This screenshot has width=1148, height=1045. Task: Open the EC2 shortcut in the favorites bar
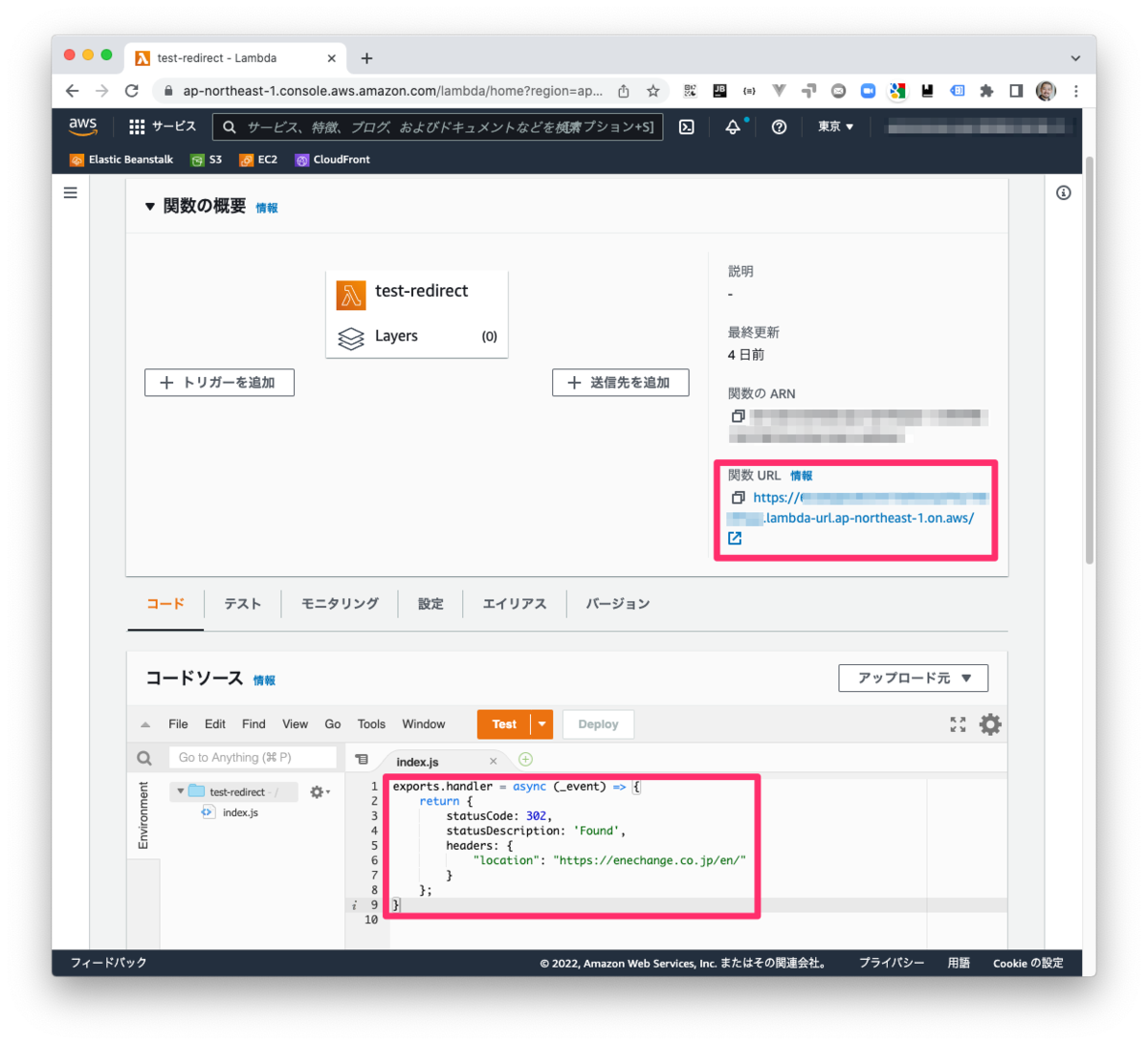click(x=258, y=160)
